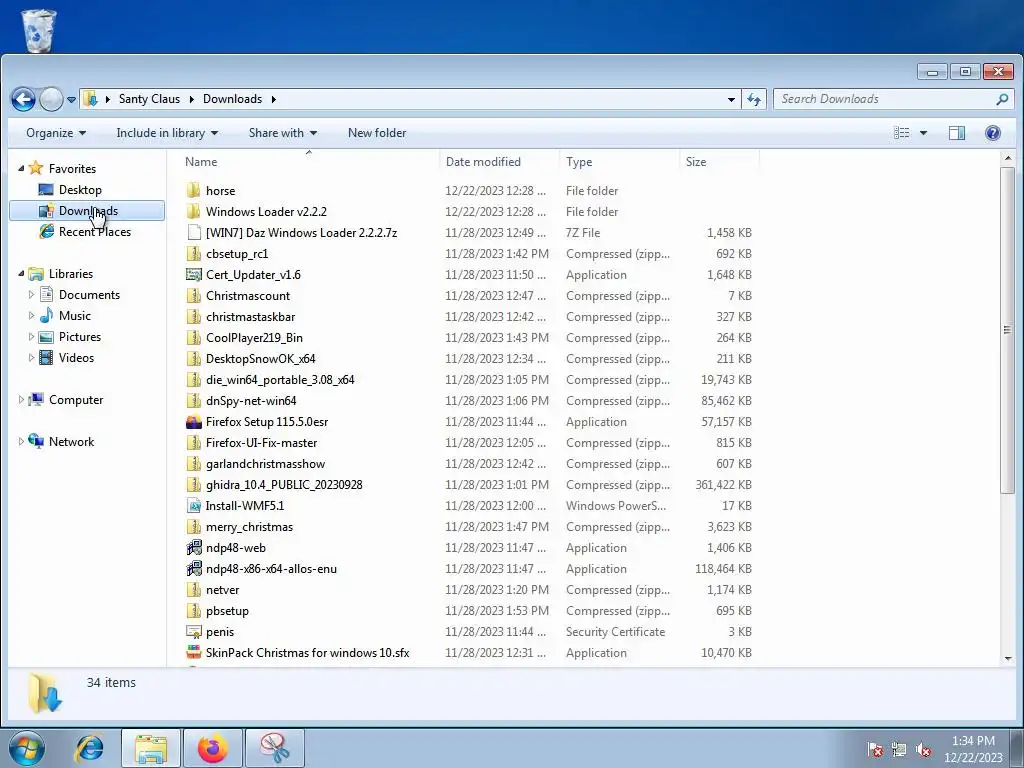The image size is (1024, 768).
Task: Select Desktop under Favorites
Action: click(80, 189)
